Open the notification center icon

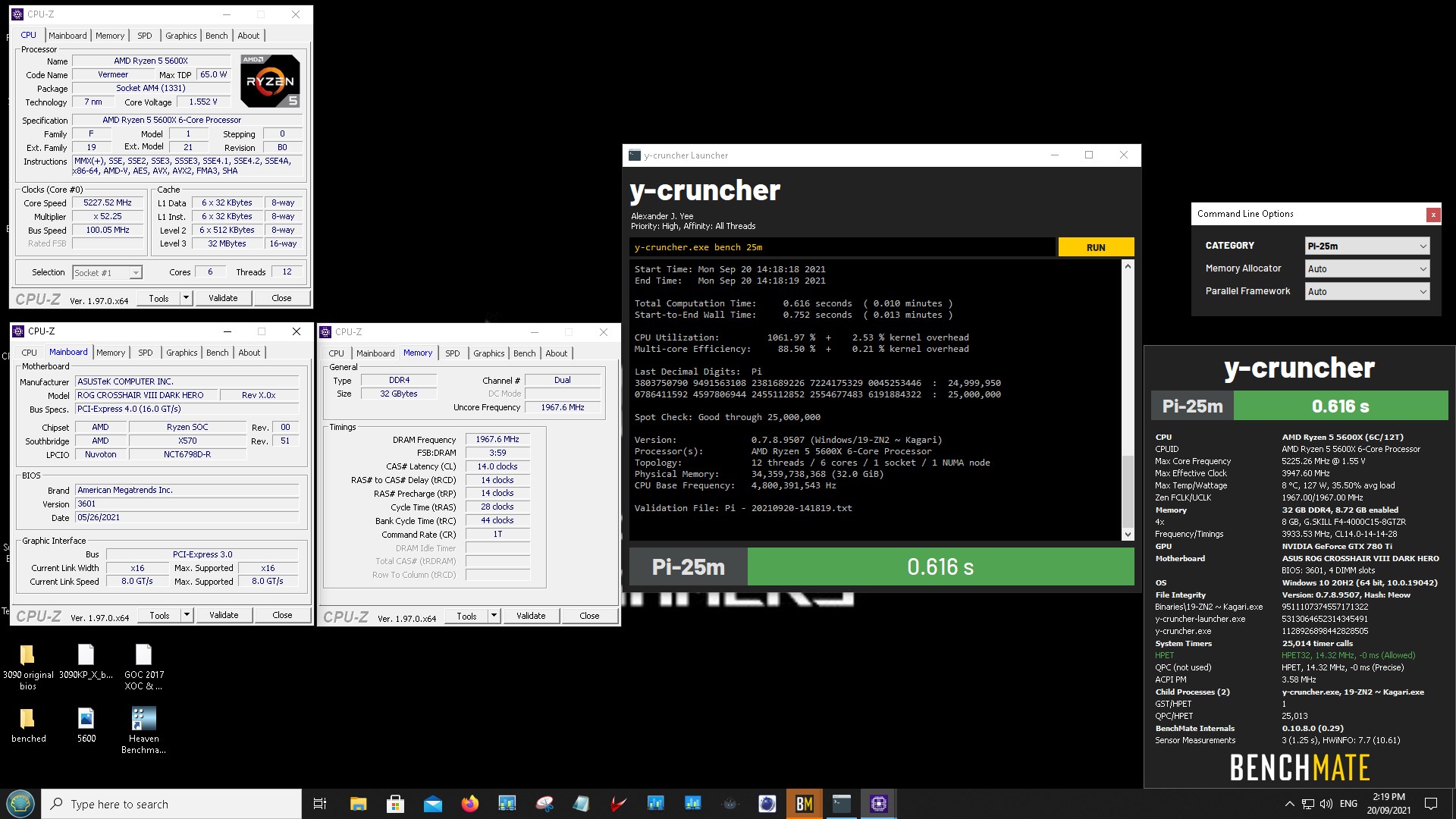coord(1431,804)
